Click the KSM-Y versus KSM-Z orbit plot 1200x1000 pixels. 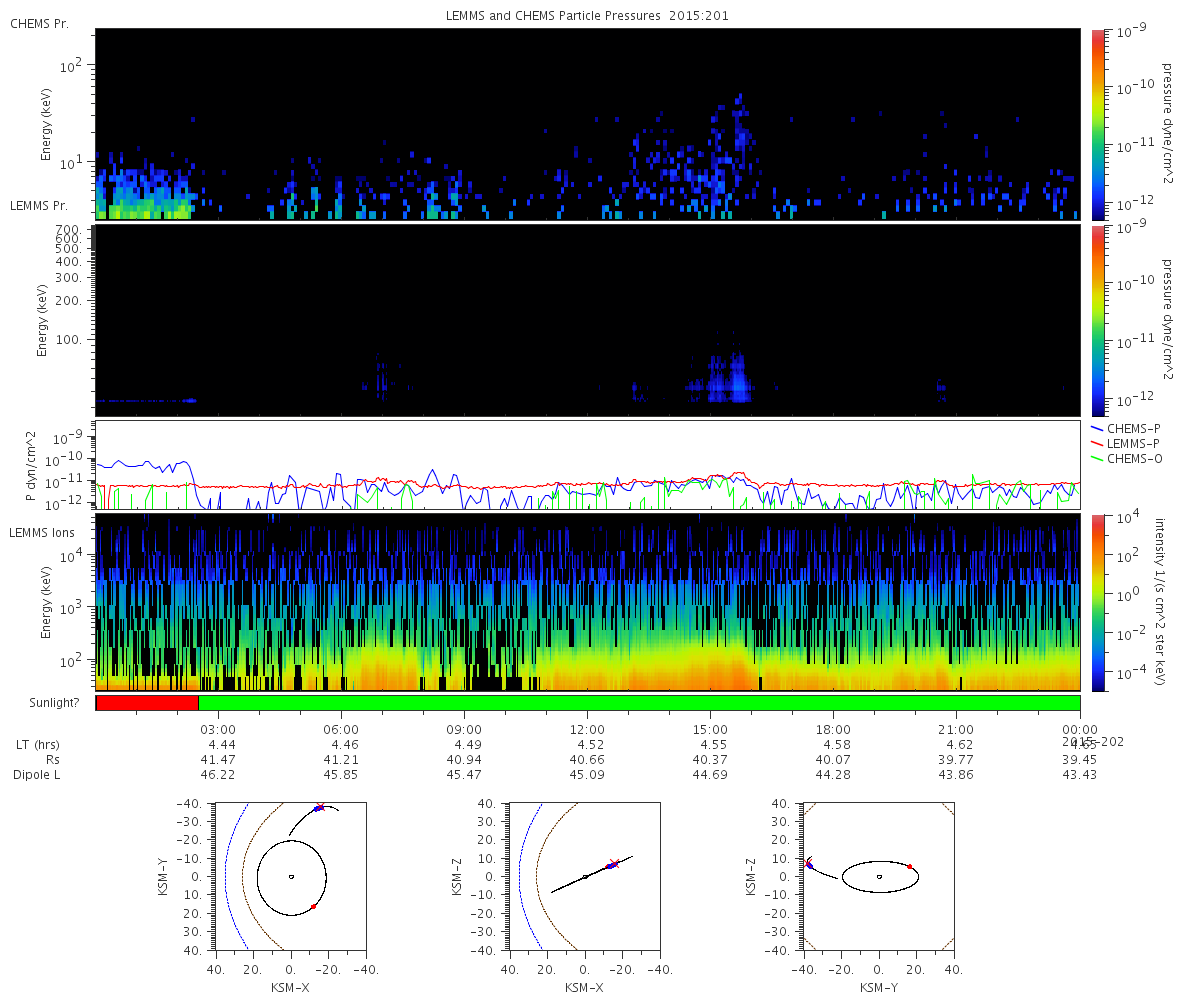pos(879,876)
